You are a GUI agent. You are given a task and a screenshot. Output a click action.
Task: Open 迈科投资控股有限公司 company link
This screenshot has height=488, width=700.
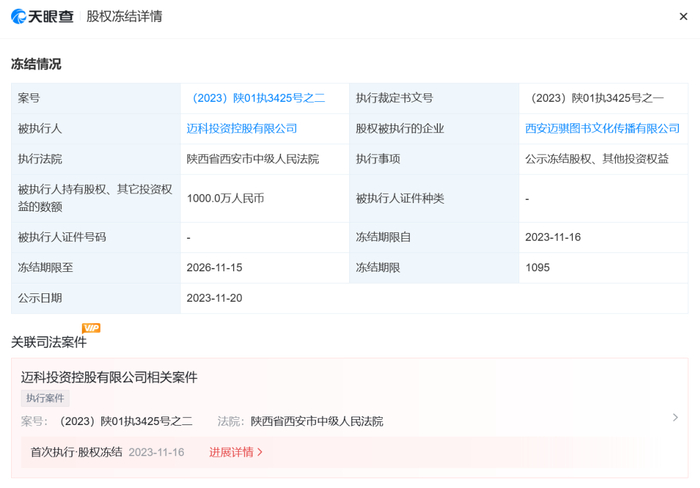[x=242, y=129]
